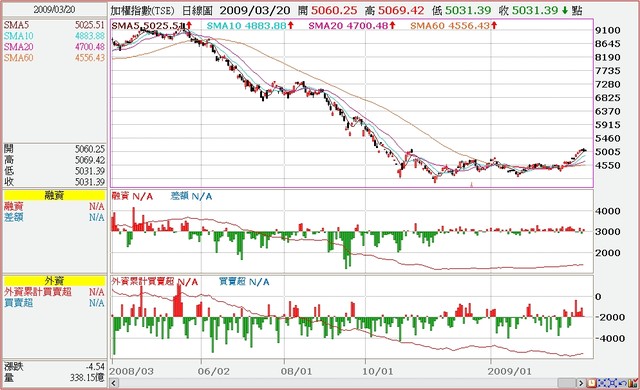The height and width of the screenshot is (390, 640).
Task: Click the 2008/03 date axis label
Action: (132, 371)
